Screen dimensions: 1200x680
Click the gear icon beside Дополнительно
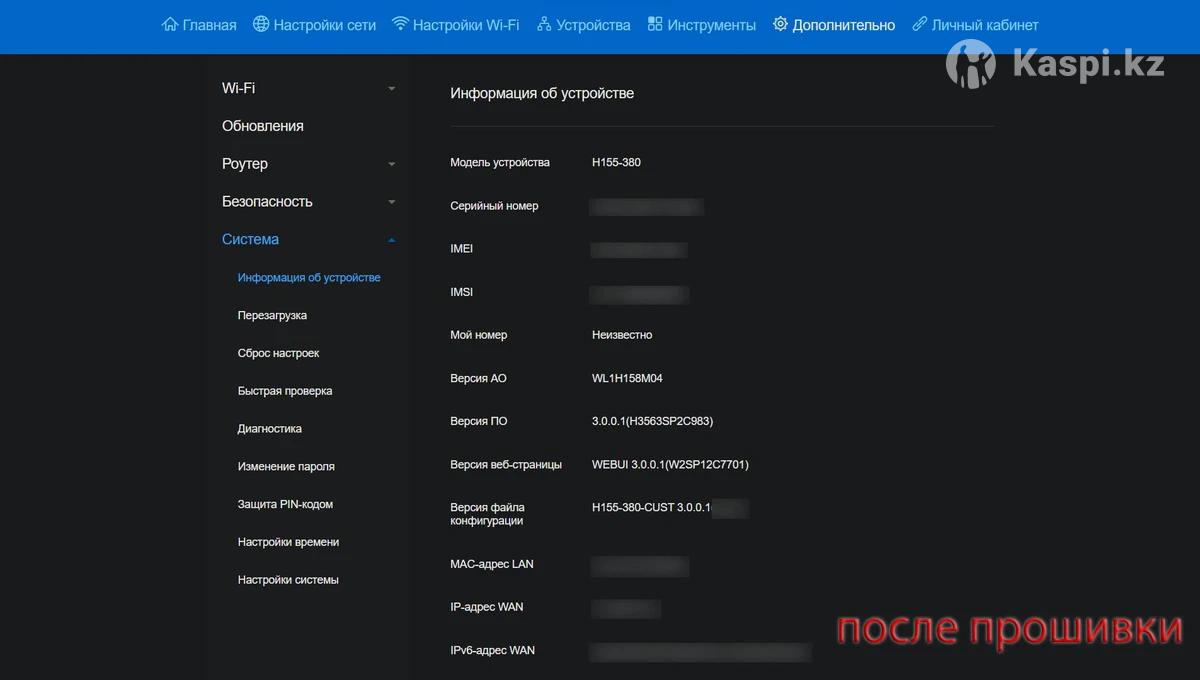[780, 25]
